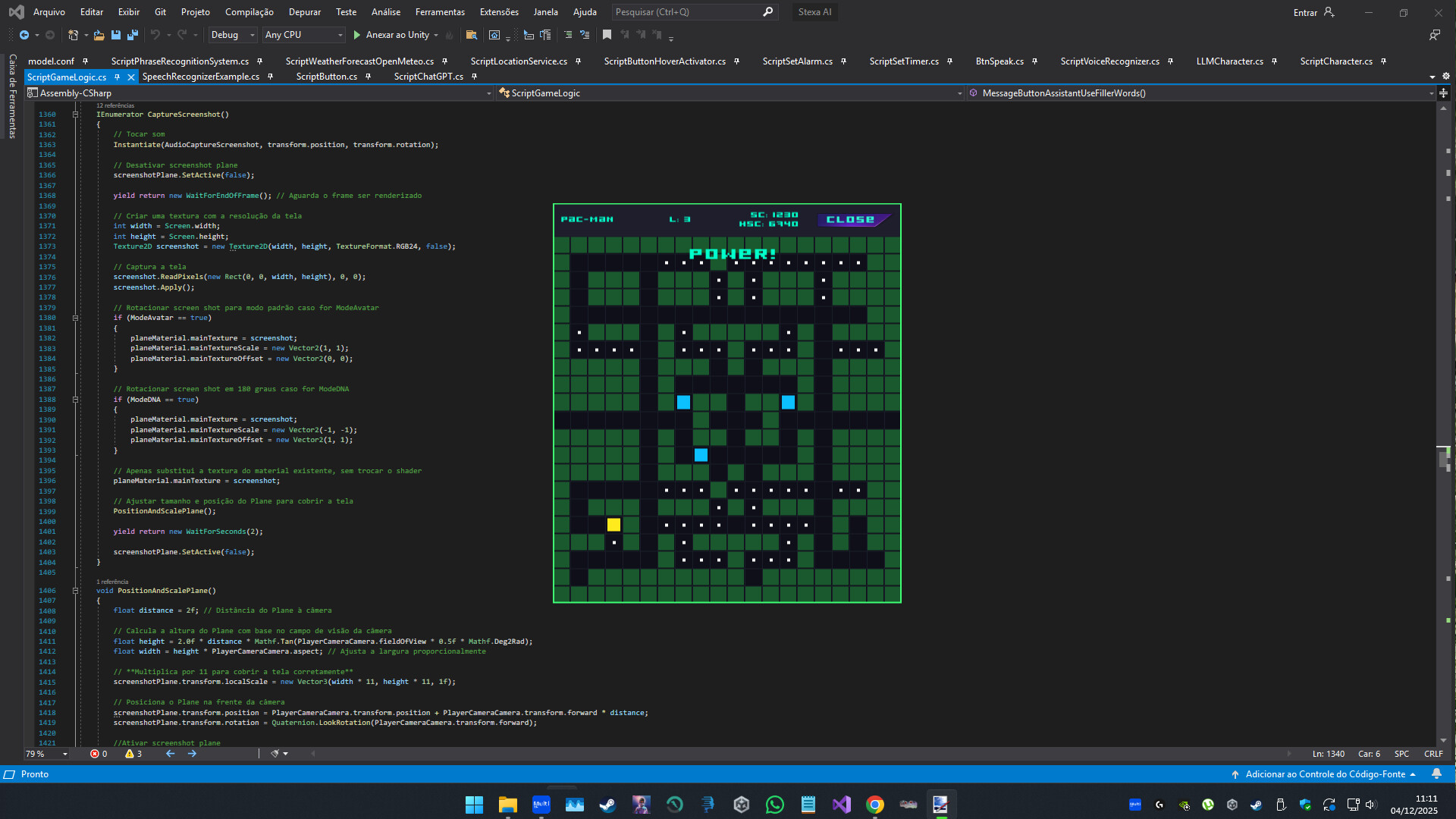This screenshot has width=1456, height=819.
Task: Switch to the ScriptChatGPT.cs tab
Action: [x=428, y=77]
